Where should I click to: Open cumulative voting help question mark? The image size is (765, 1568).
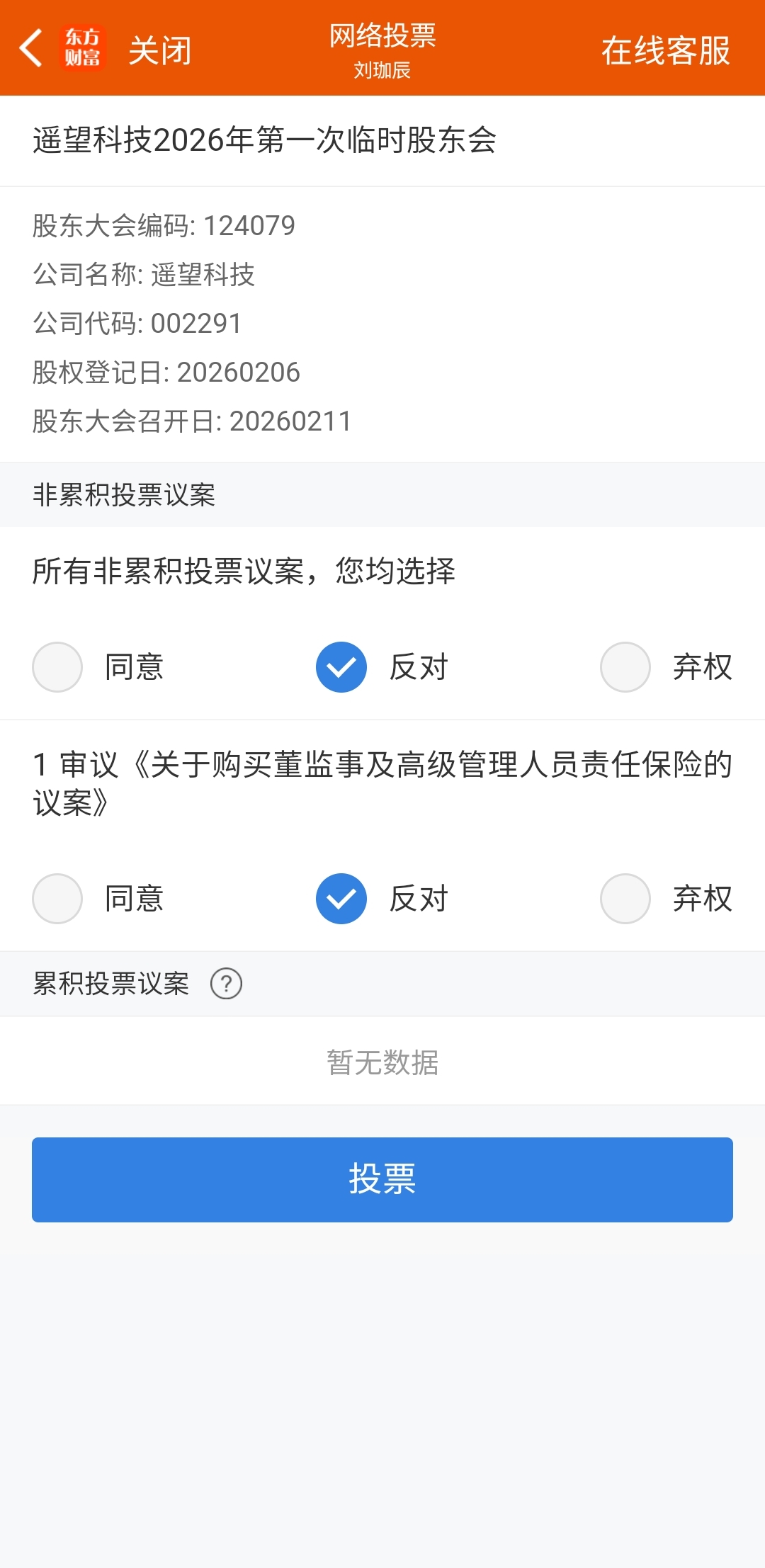click(226, 984)
